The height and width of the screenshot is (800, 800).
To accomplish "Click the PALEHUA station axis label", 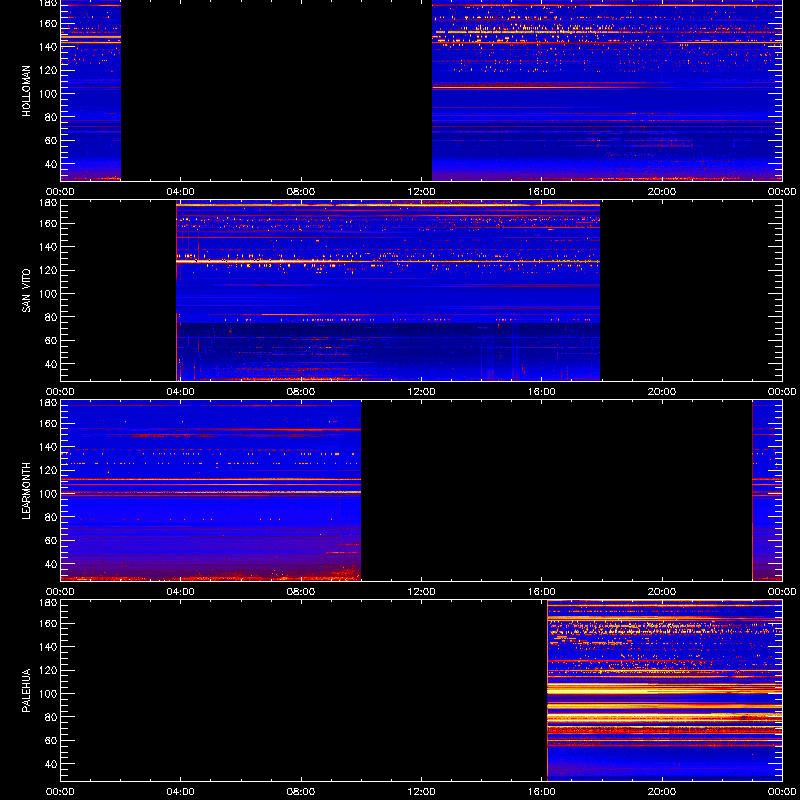I will (x=26, y=691).
